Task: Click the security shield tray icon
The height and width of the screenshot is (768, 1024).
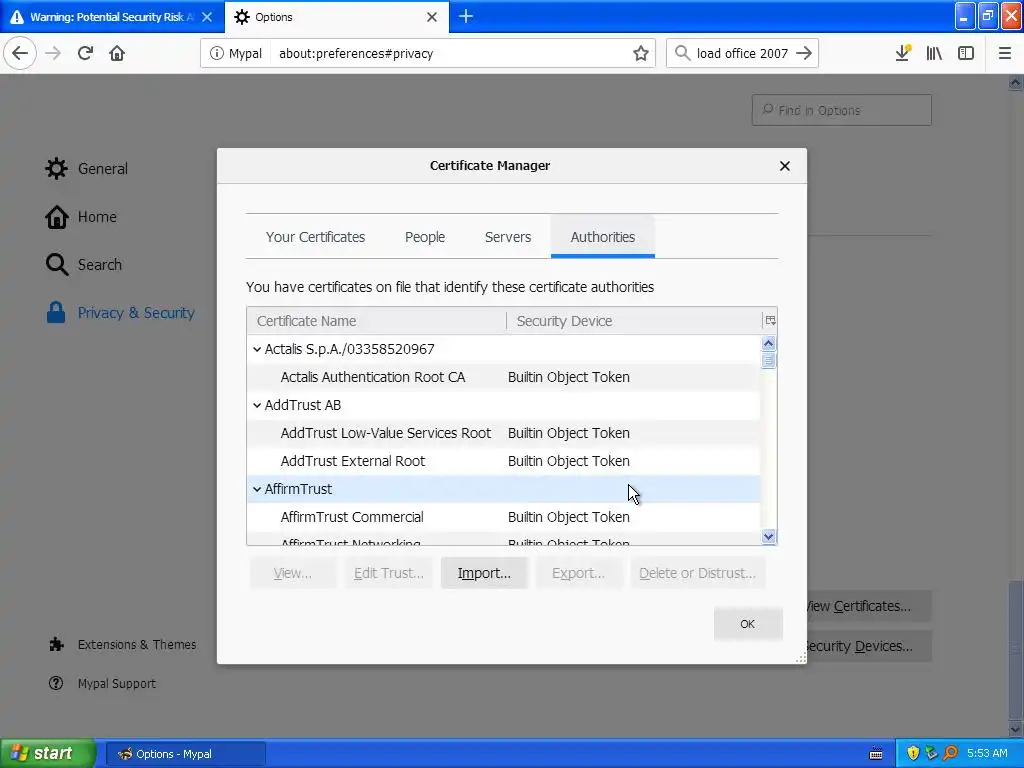Action: tap(912, 753)
